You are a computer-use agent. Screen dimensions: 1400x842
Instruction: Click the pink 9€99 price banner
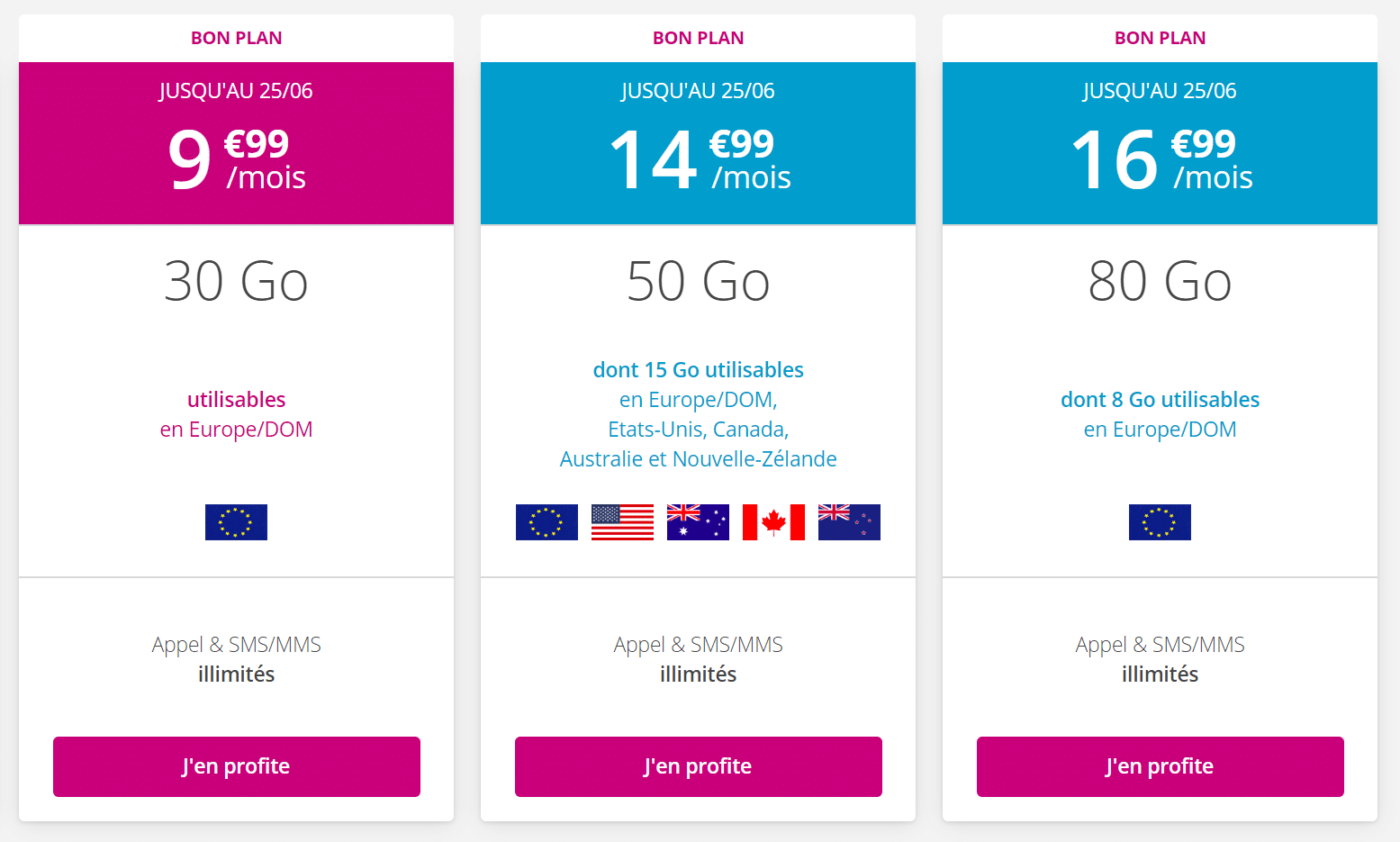(236, 142)
